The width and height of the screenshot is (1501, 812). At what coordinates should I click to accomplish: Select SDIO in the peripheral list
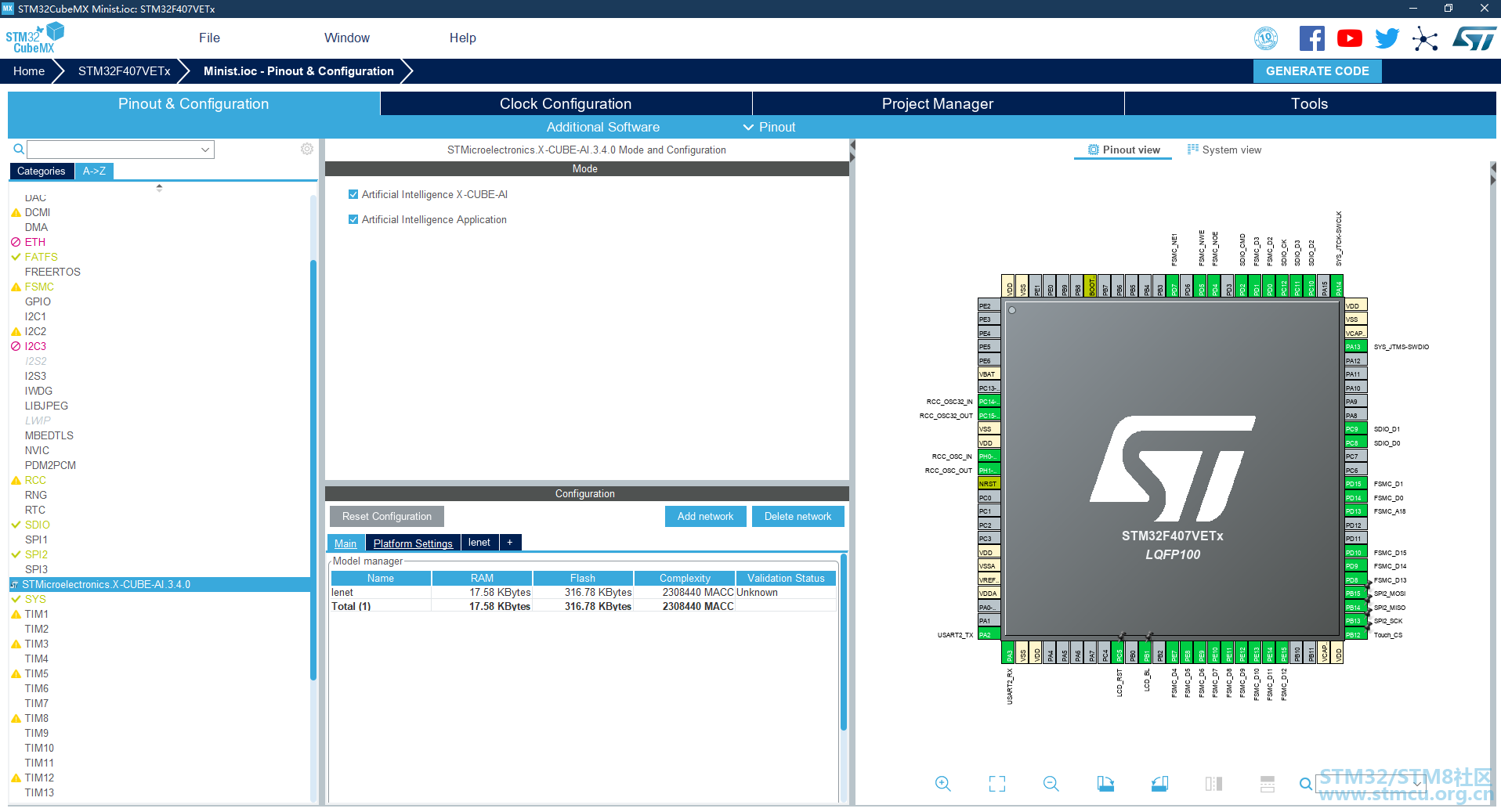click(x=37, y=525)
